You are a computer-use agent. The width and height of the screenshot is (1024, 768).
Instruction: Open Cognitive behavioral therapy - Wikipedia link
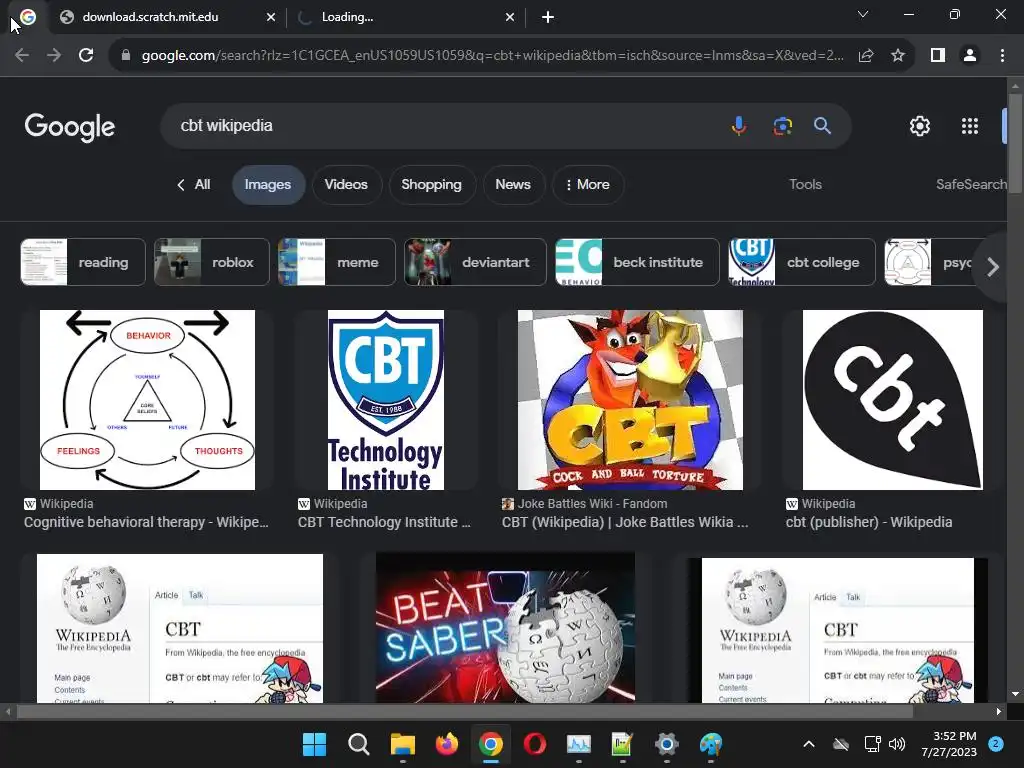[x=146, y=522]
